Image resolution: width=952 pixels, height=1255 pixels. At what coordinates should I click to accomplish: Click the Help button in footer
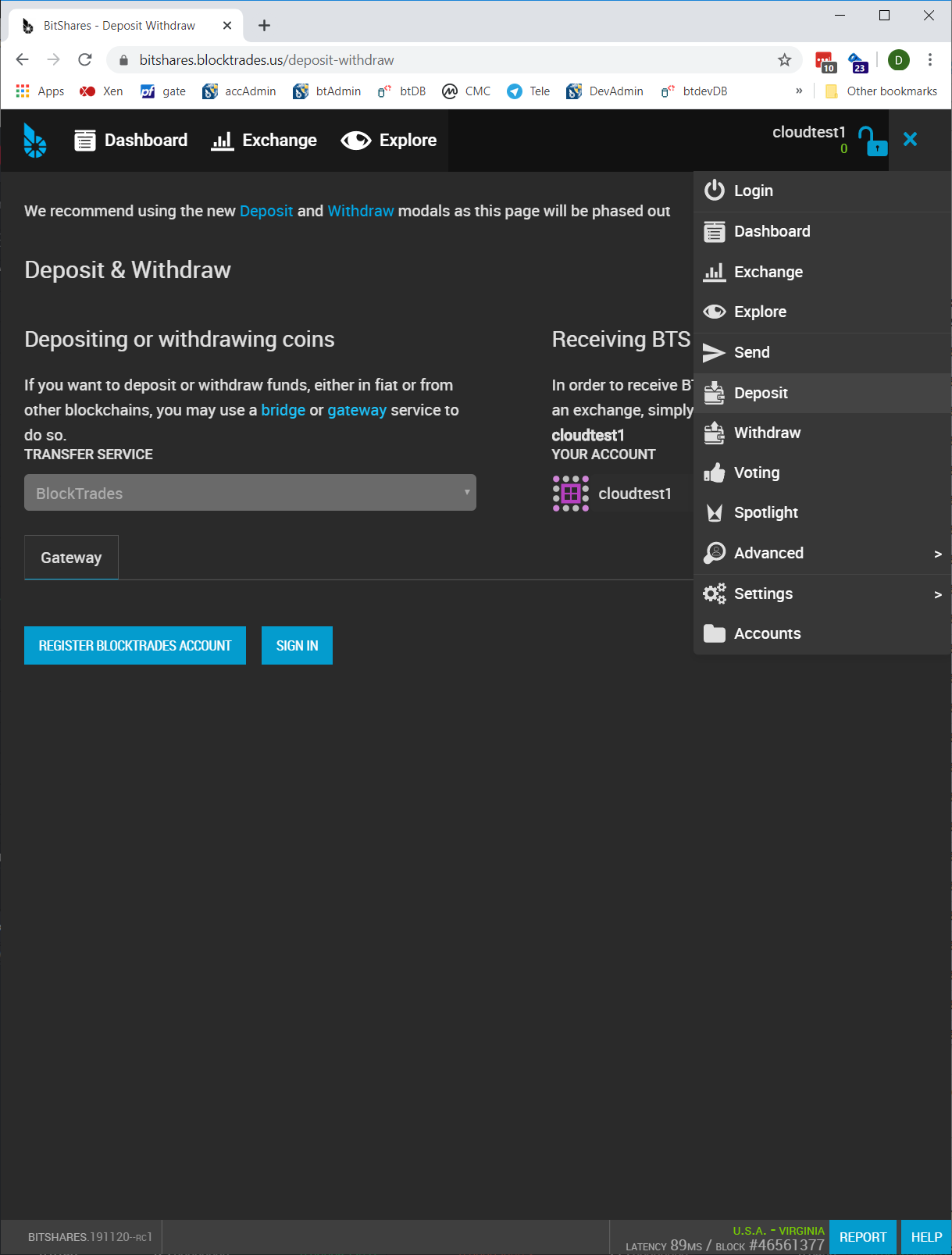coord(926,1237)
